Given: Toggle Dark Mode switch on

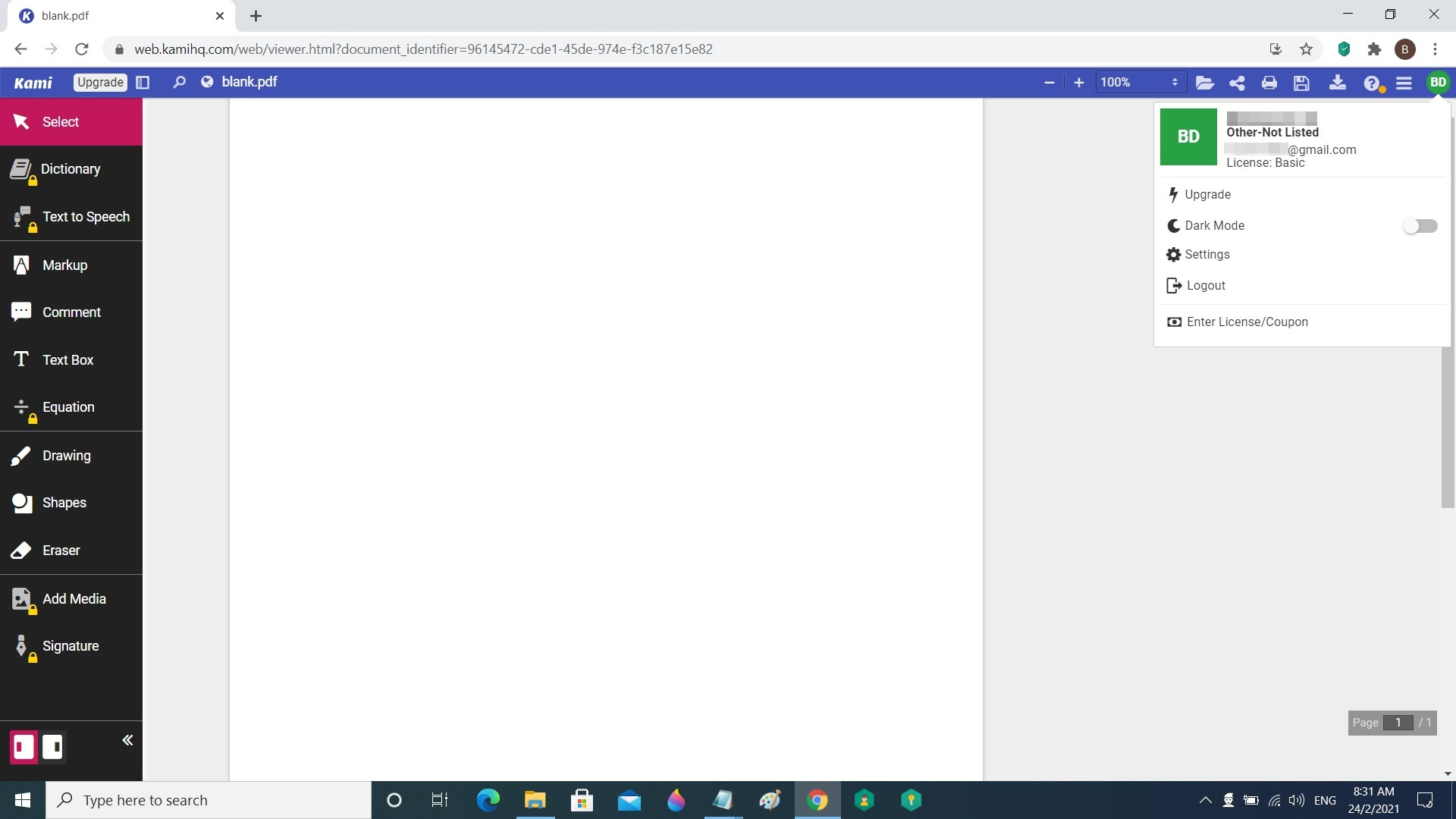Looking at the screenshot, I should tap(1420, 226).
